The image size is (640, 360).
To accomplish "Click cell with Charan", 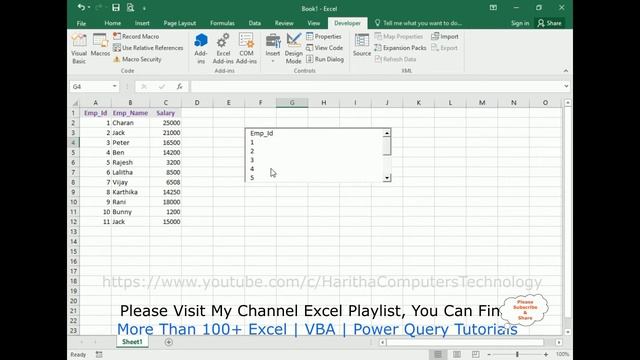I will point(130,123).
